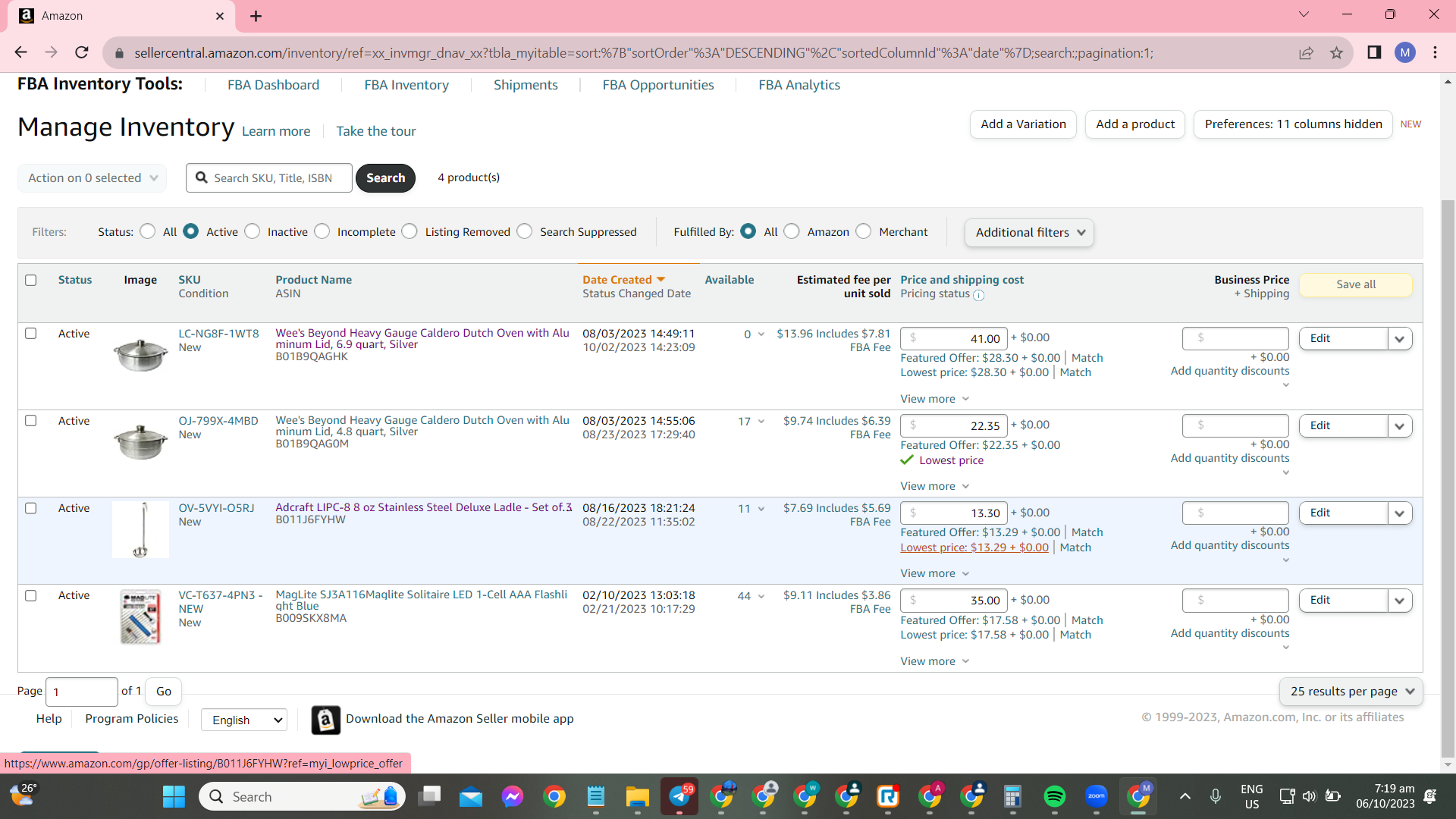The image size is (1456, 819).
Task: Show hidden system tray icons
Action: 1185,796
